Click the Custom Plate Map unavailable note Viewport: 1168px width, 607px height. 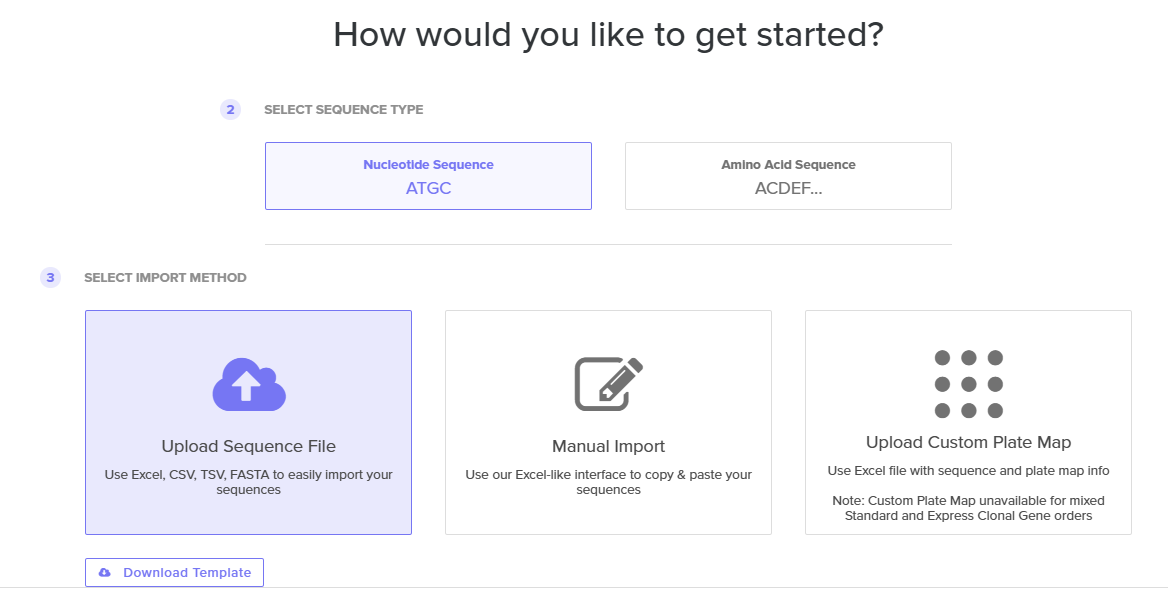968,508
